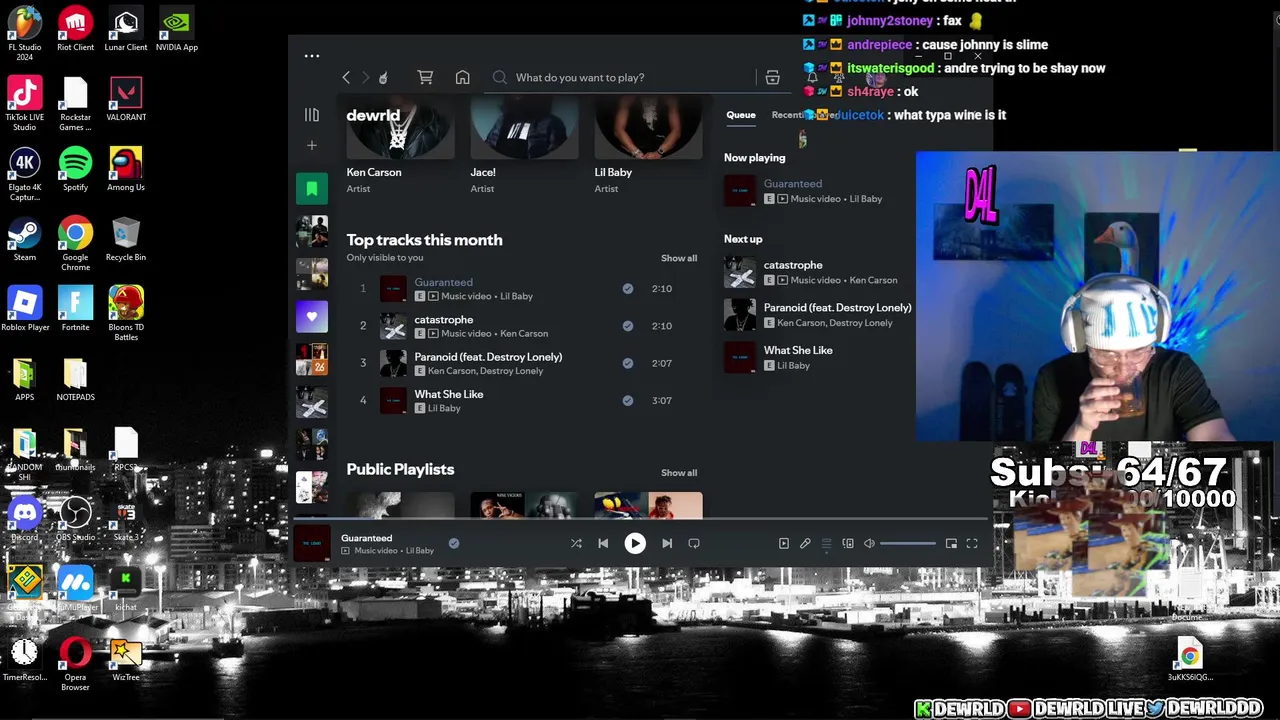Image resolution: width=1280 pixels, height=720 pixels.
Task: Open Jace! artist card
Action: 524,147
